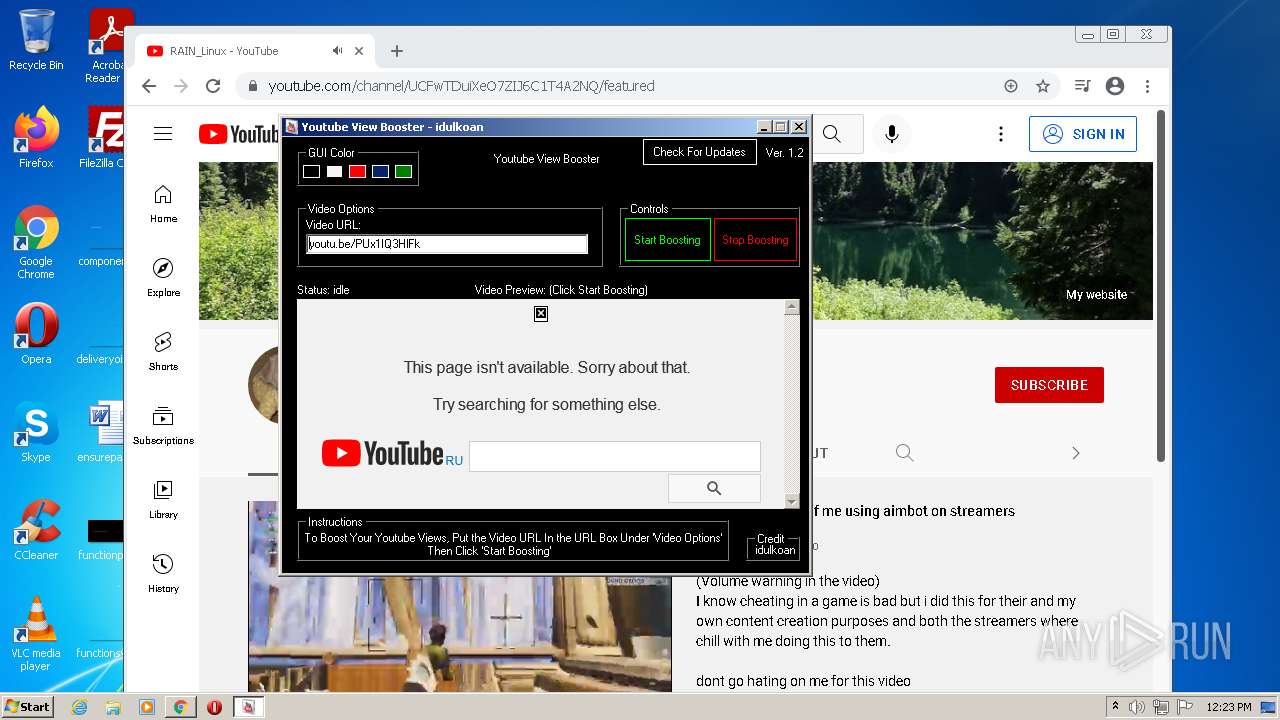This screenshot has height=720, width=1280.
Task: Click the Chrome page vertical scrollbar
Action: pyautogui.click(x=1161, y=285)
